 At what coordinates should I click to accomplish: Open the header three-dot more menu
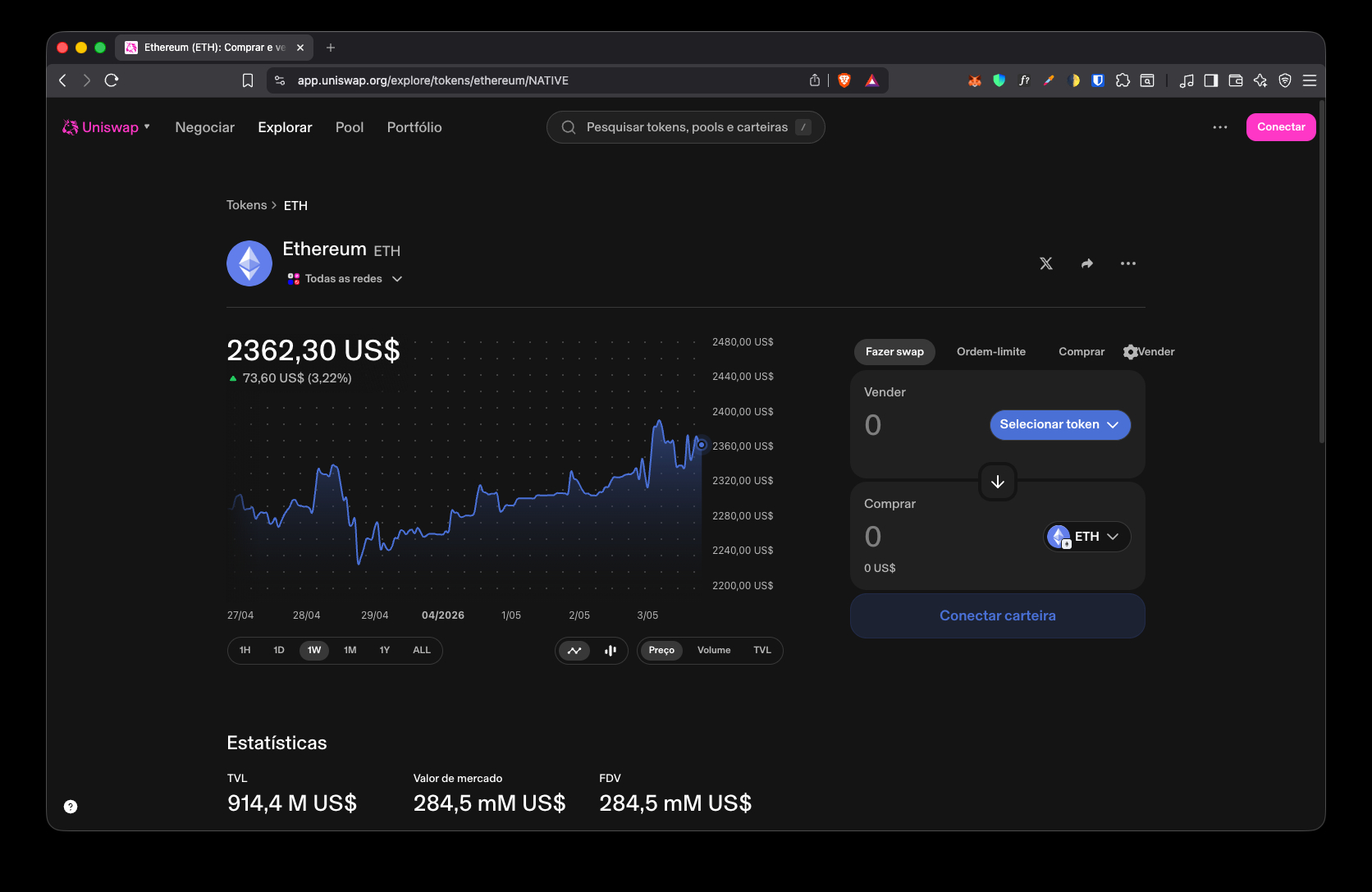pyautogui.click(x=1220, y=127)
